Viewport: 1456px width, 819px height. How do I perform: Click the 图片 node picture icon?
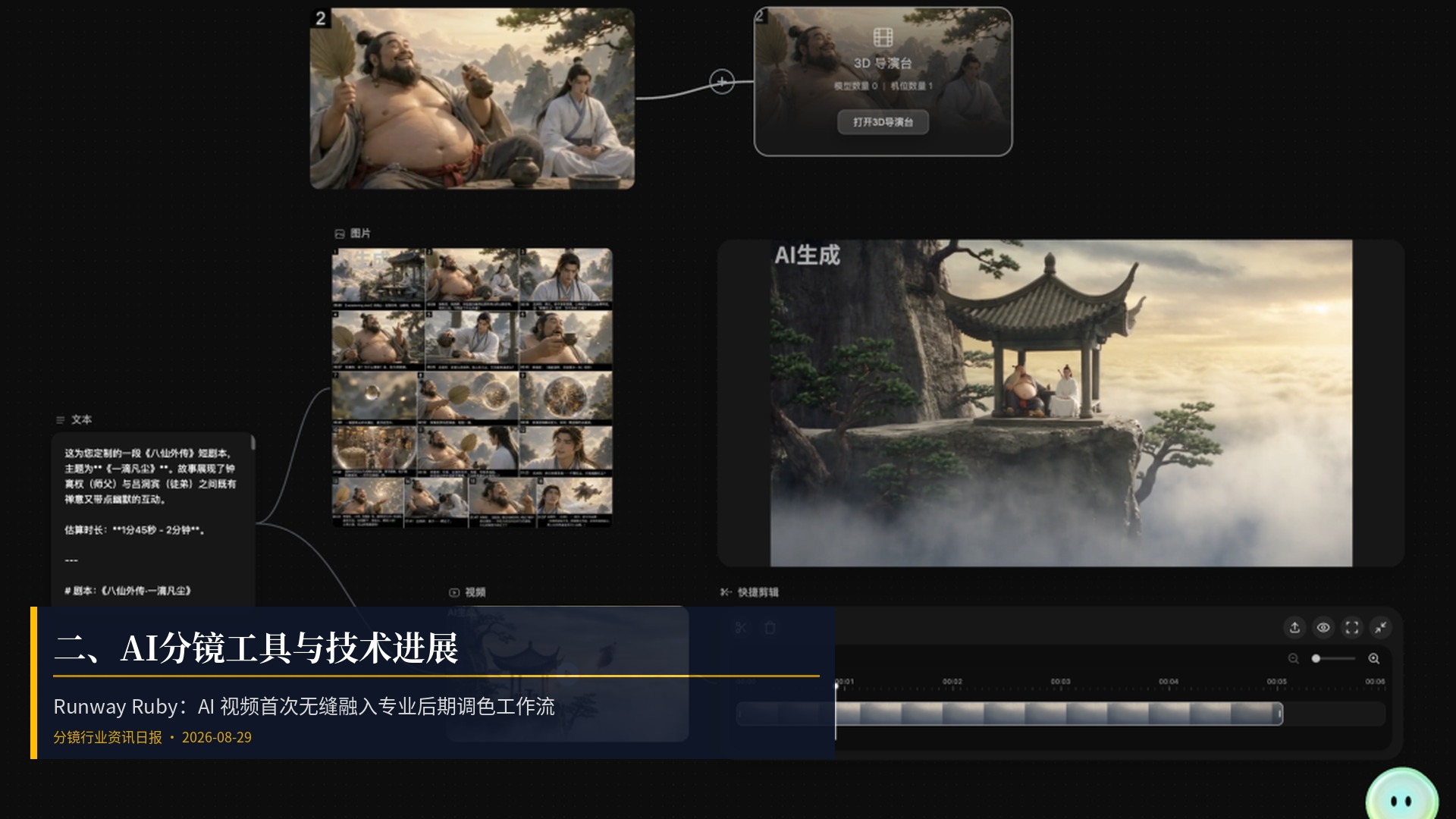340,234
